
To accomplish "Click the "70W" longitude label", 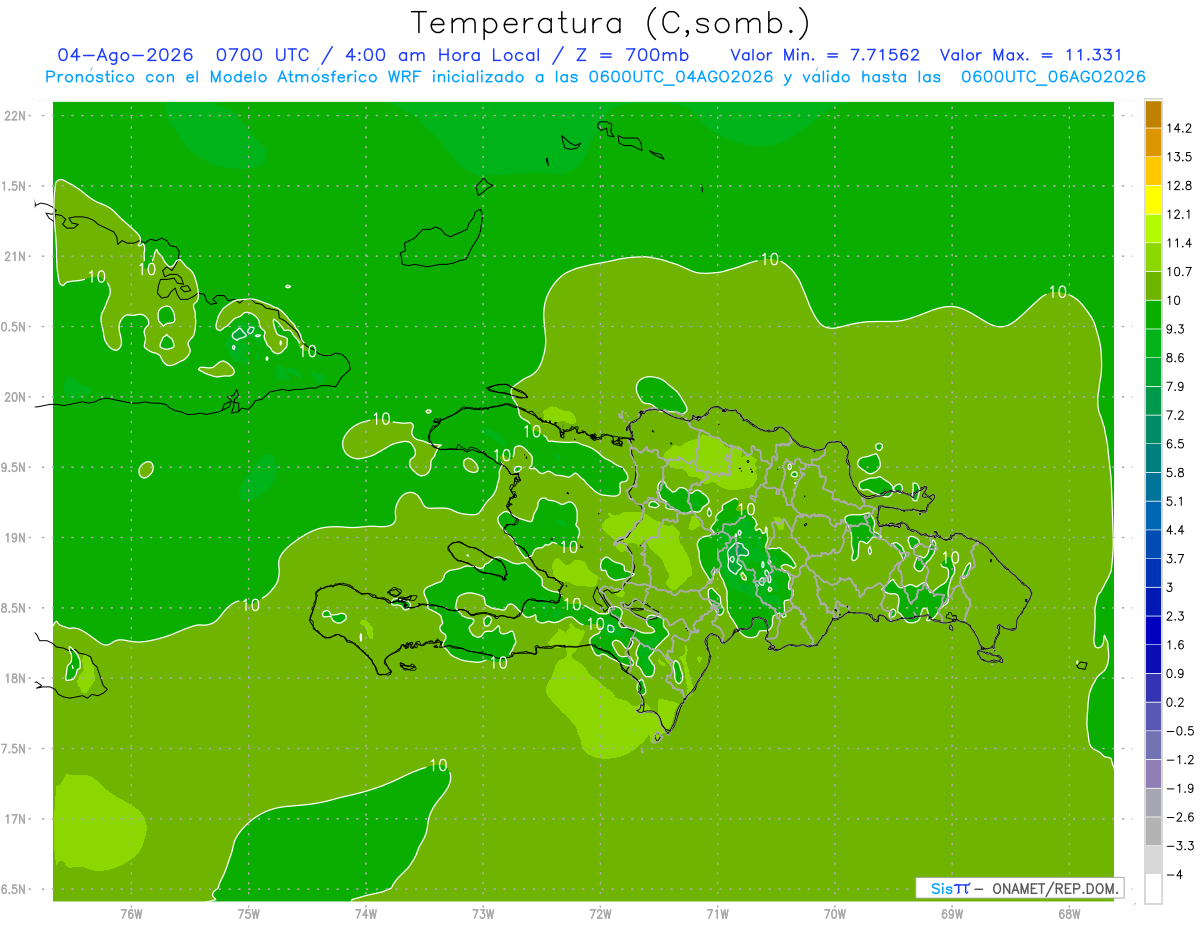I will click(835, 915).
